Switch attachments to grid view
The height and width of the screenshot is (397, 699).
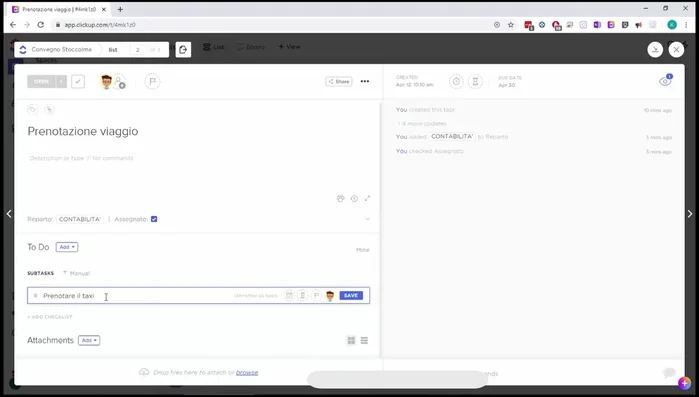(x=351, y=340)
